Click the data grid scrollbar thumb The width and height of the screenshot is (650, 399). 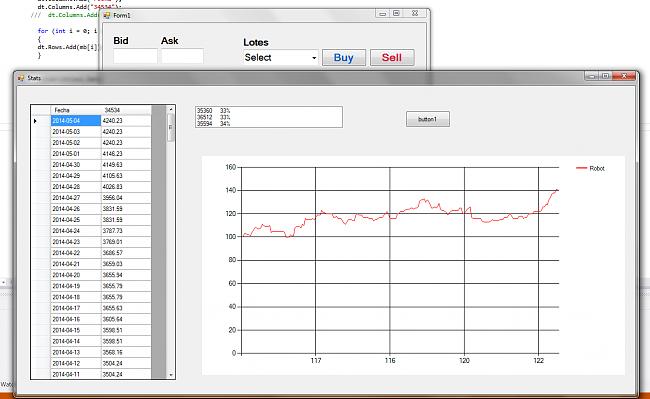pos(171,128)
